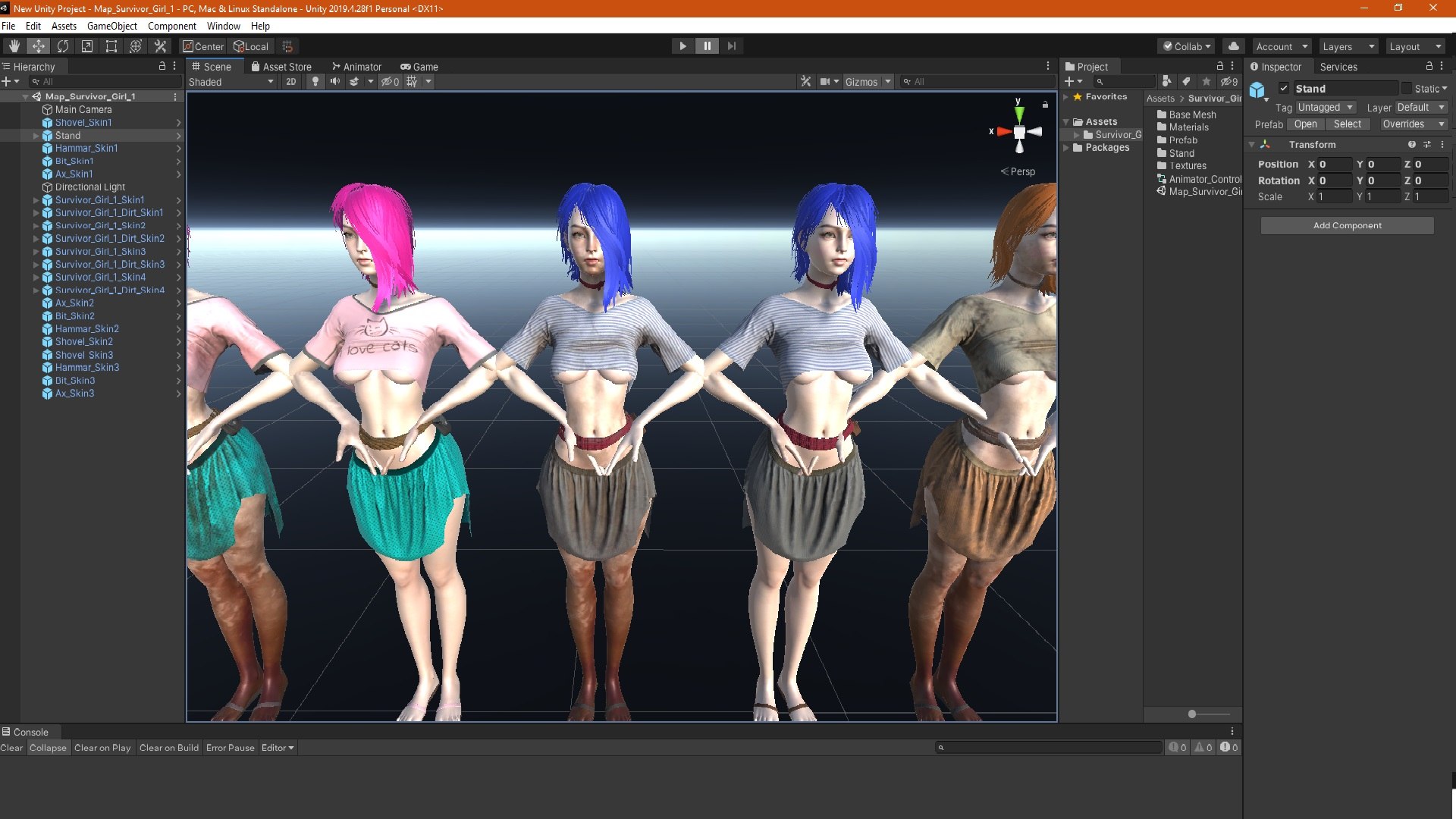
Task: Open the Tag Untagged dropdown
Action: [x=1326, y=108]
